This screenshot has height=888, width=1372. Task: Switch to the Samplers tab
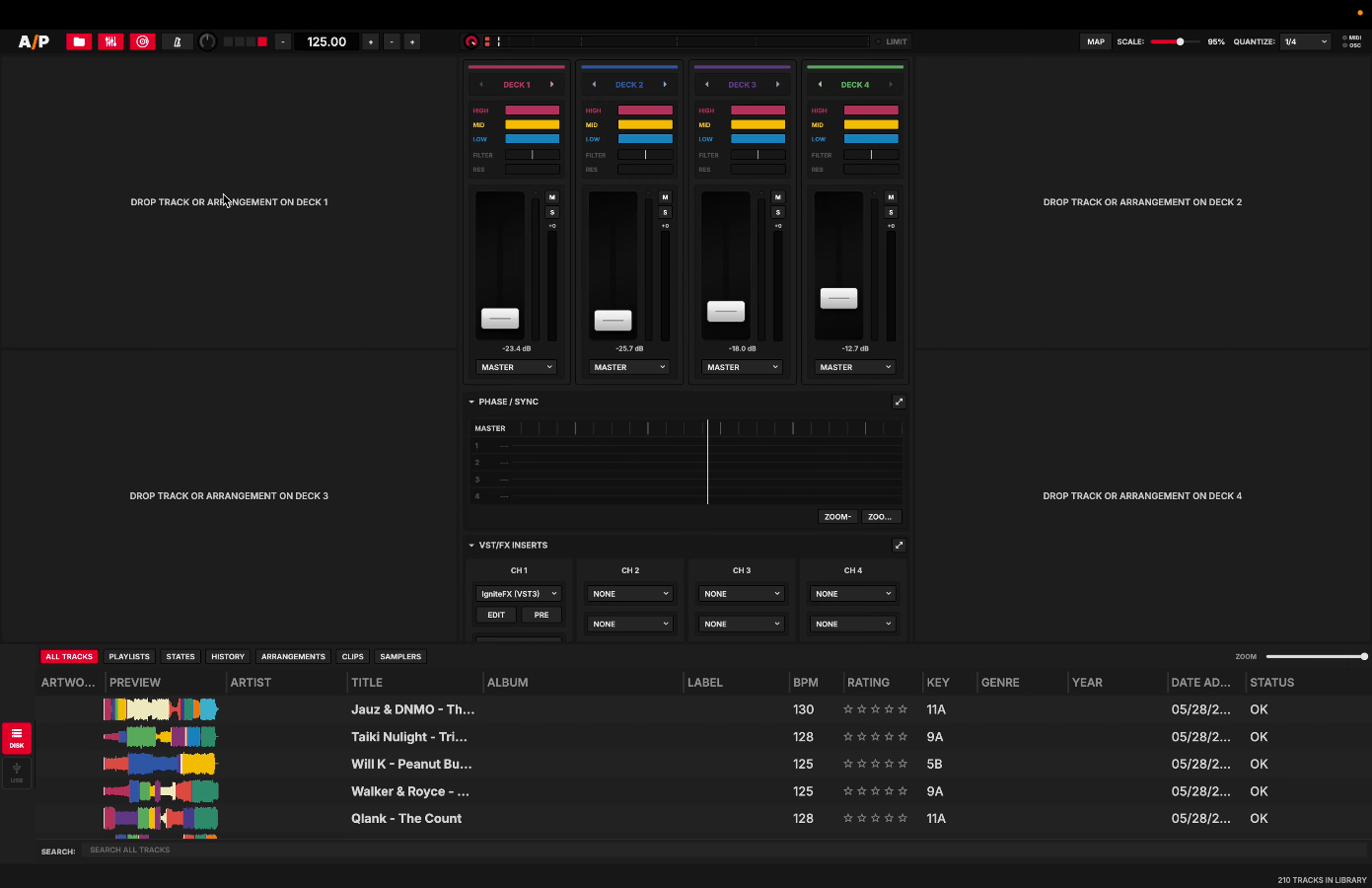point(400,656)
